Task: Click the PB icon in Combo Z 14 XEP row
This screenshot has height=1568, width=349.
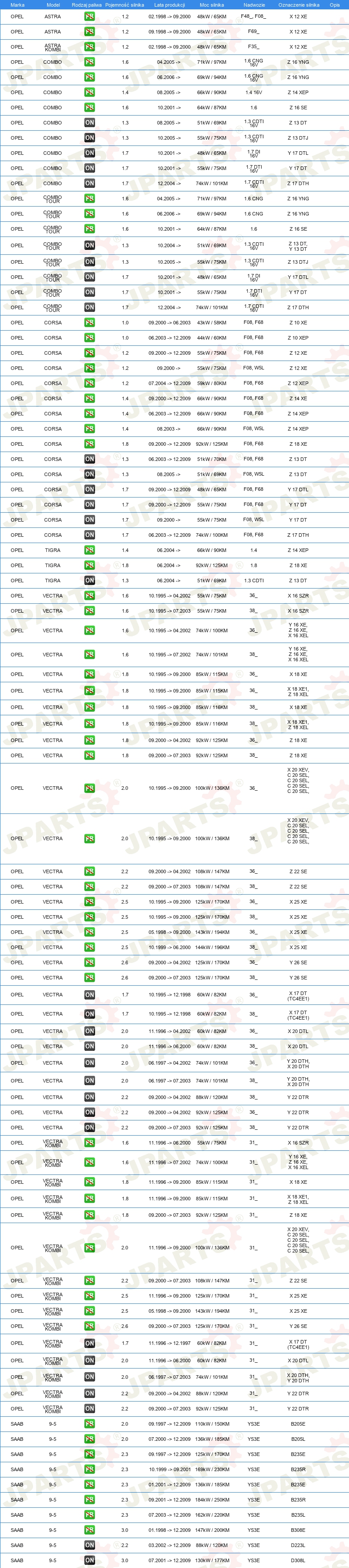Action: click(90, 92)
